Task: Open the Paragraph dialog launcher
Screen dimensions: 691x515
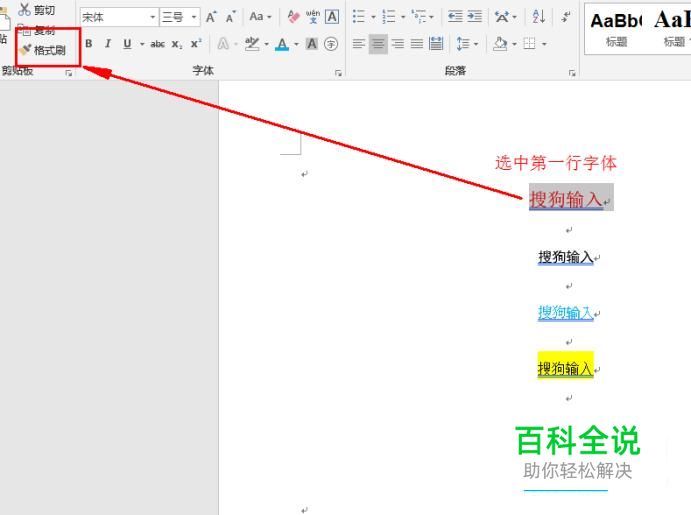Action: point(572,73)
